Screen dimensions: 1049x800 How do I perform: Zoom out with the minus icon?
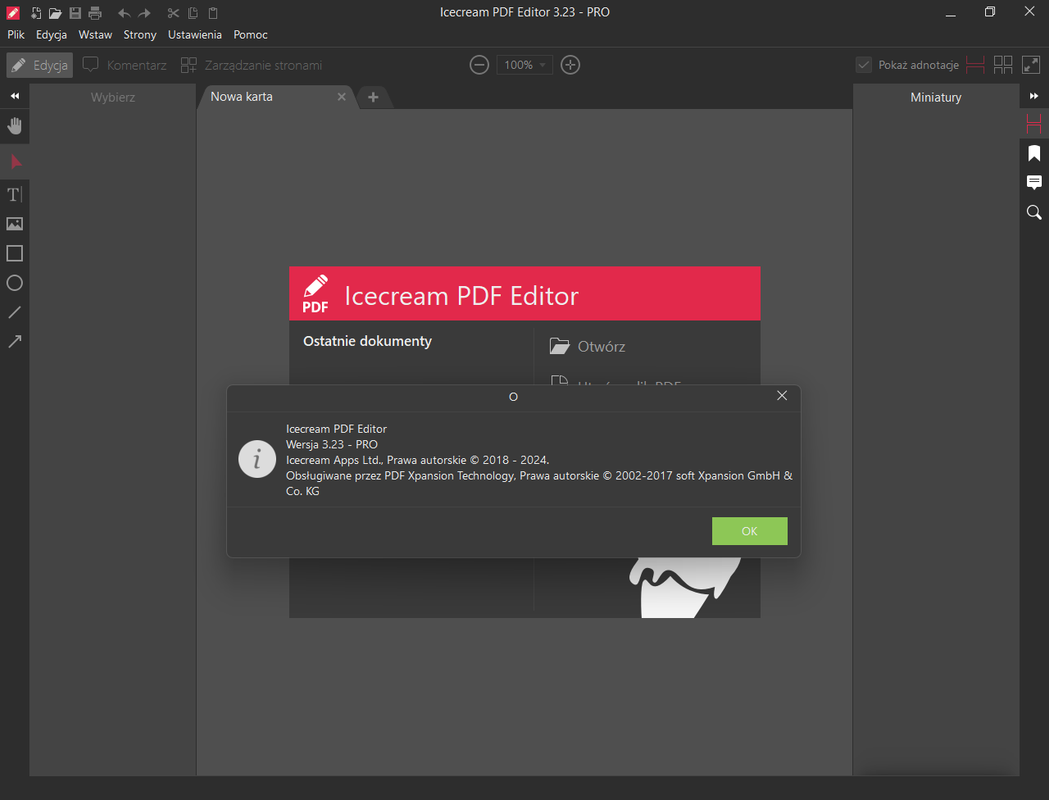coord(479,65)
